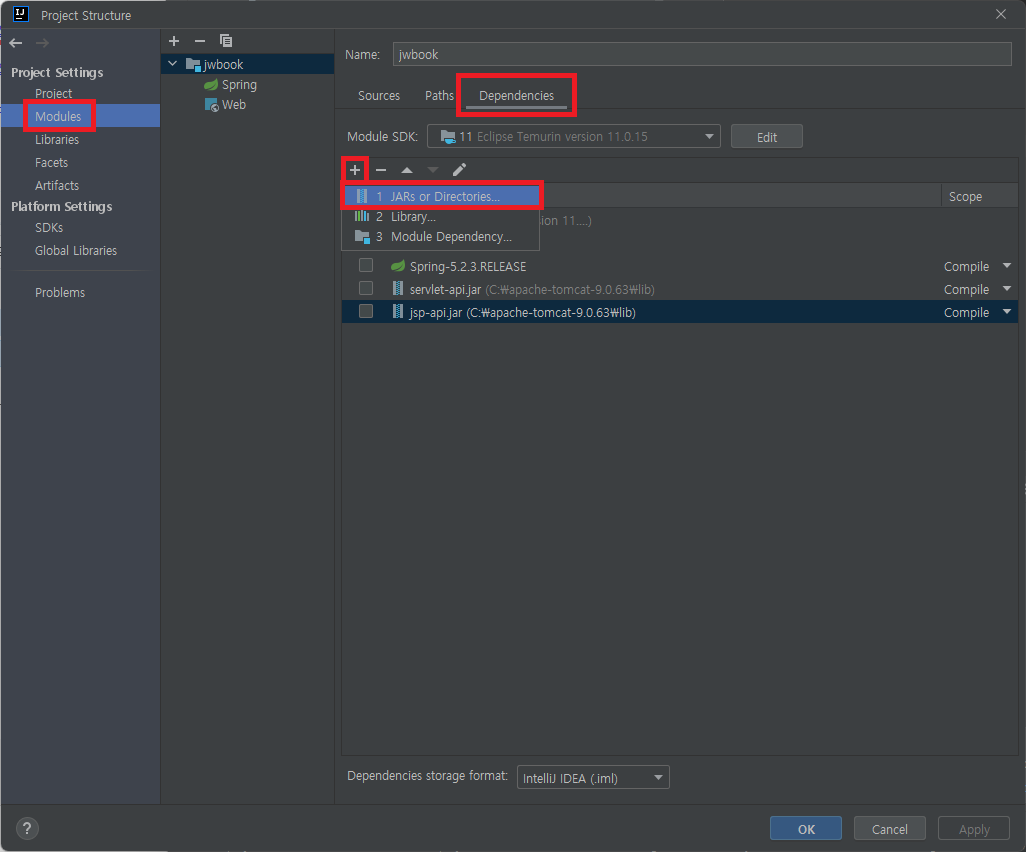This screenshot has width=1026, height=852.
Task: Select the jsp-api.jar dependency row
Action: point(679,312)
